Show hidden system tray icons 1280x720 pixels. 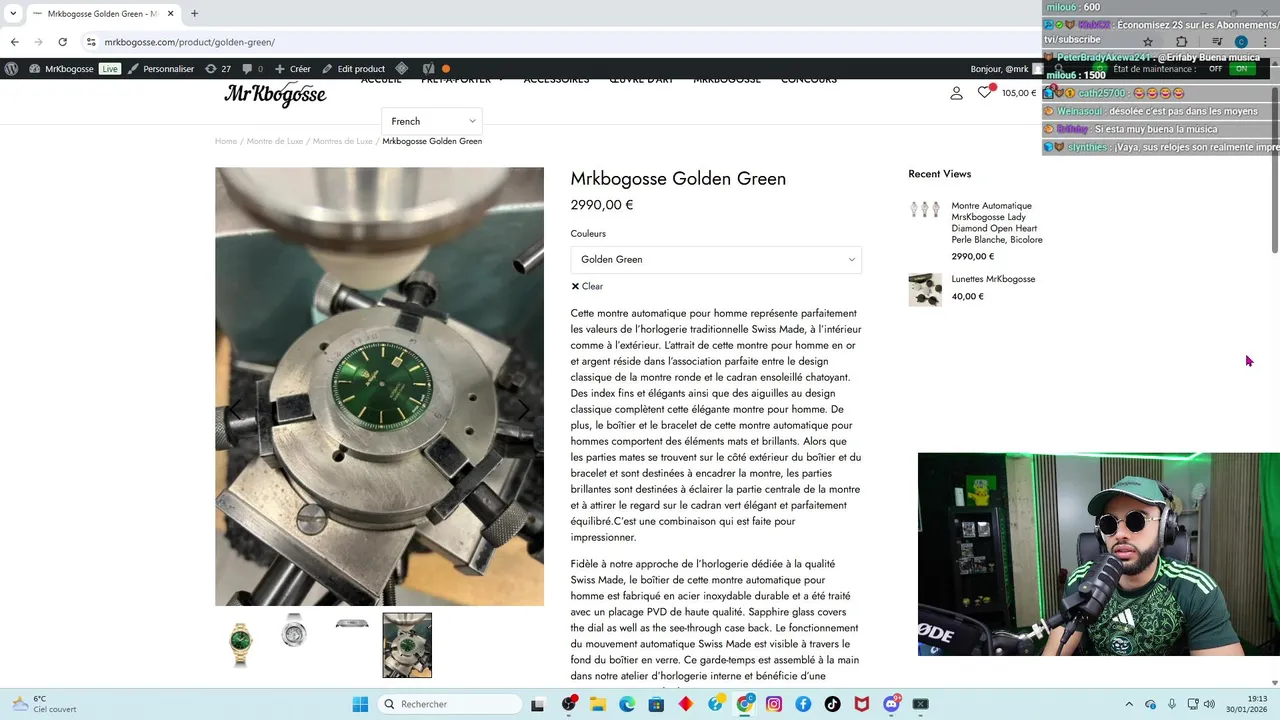(x=1129, y=704)
